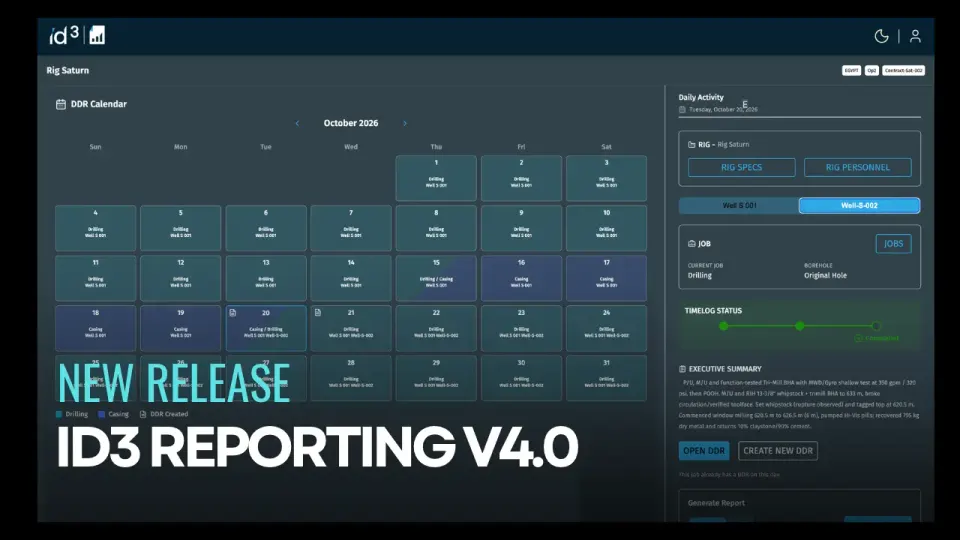Open the JOBS button
This screenshot has width=960, height=540.
pyautogui.click(x=893, y=244)
